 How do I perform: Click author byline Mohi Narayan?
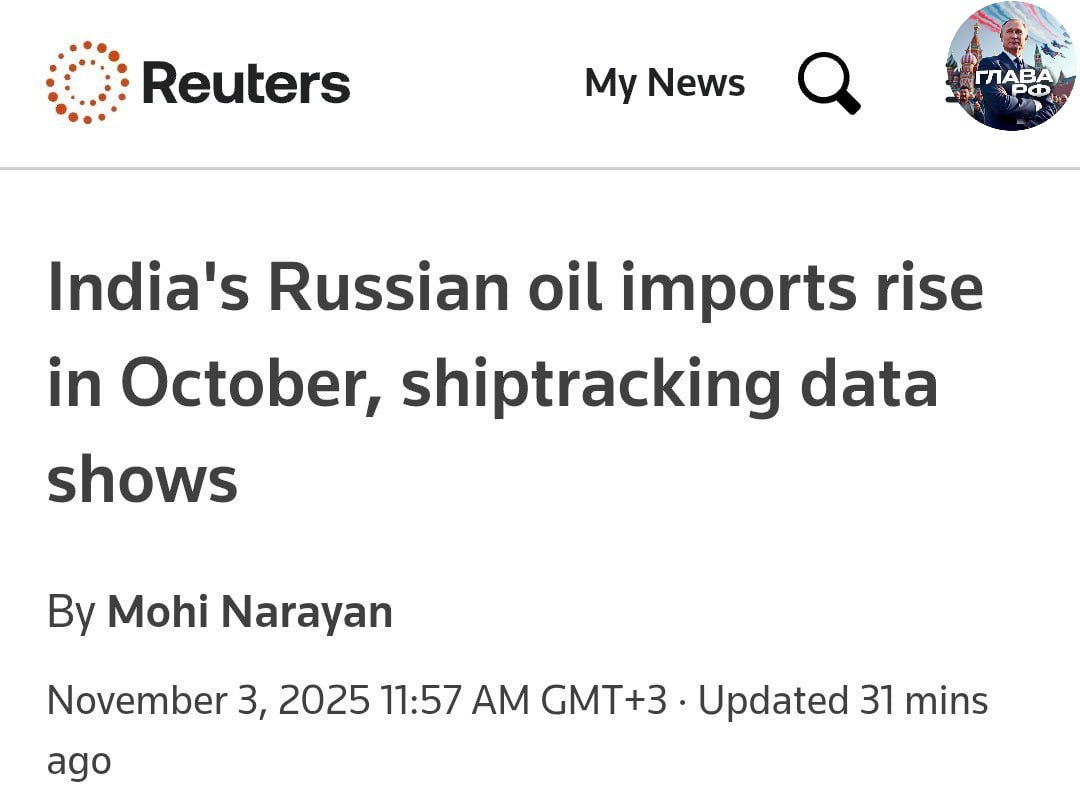pyautogui.click(x=250, y=612)
